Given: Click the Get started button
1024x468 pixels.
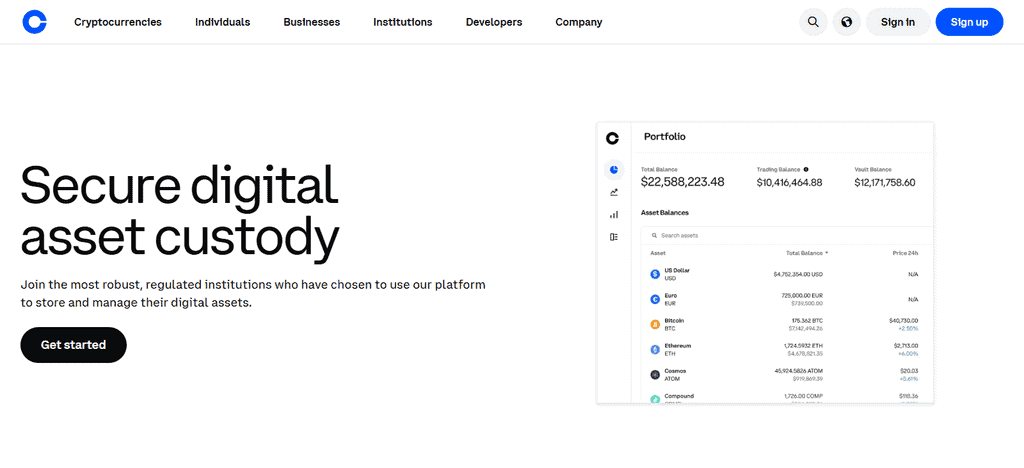Looking at the screenshot, I should (73, 345).
